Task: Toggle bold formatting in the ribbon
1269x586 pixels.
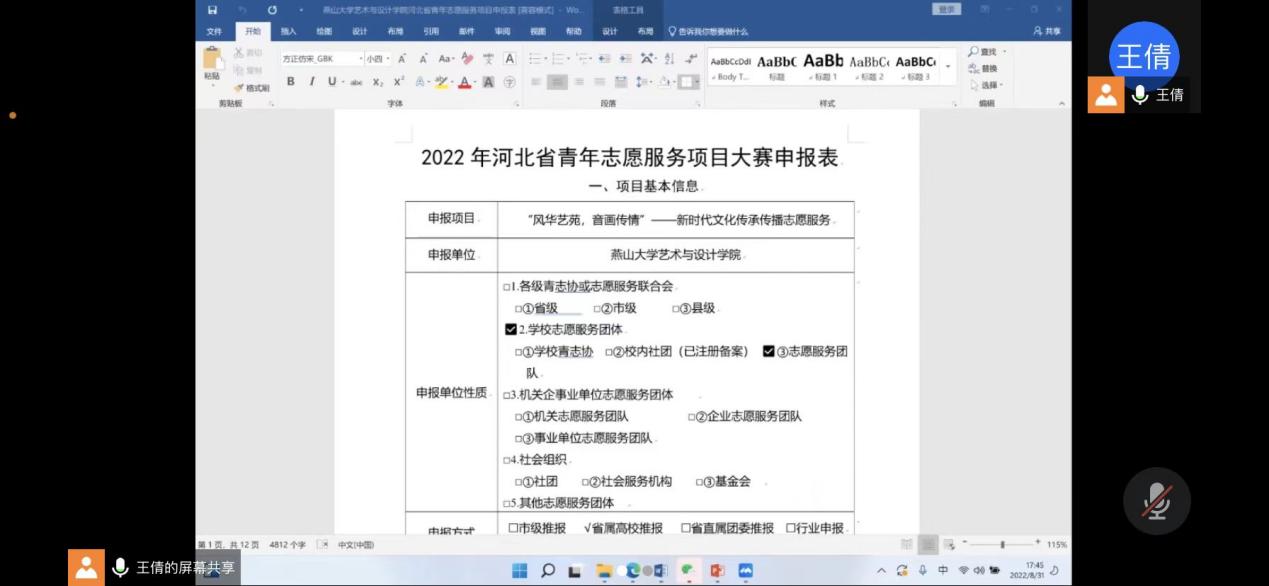Action: 291,82
